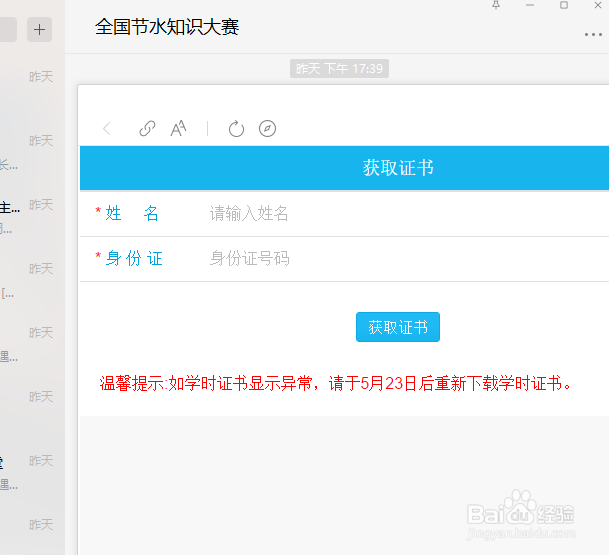The height and width of the screenshot is (555, 609).
Task: Select the chat row showing 长...
Action: coord(32,155)
